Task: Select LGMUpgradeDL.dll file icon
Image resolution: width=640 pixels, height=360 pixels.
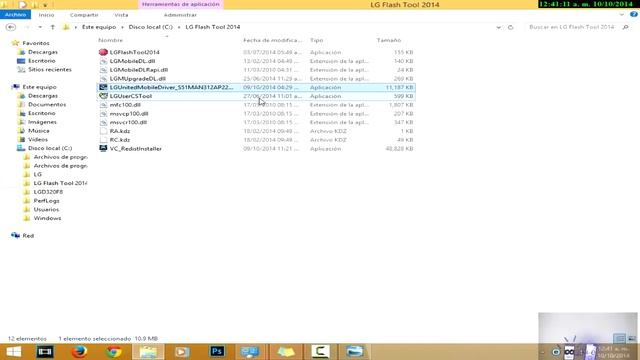Action: click(x=103, y=79)
